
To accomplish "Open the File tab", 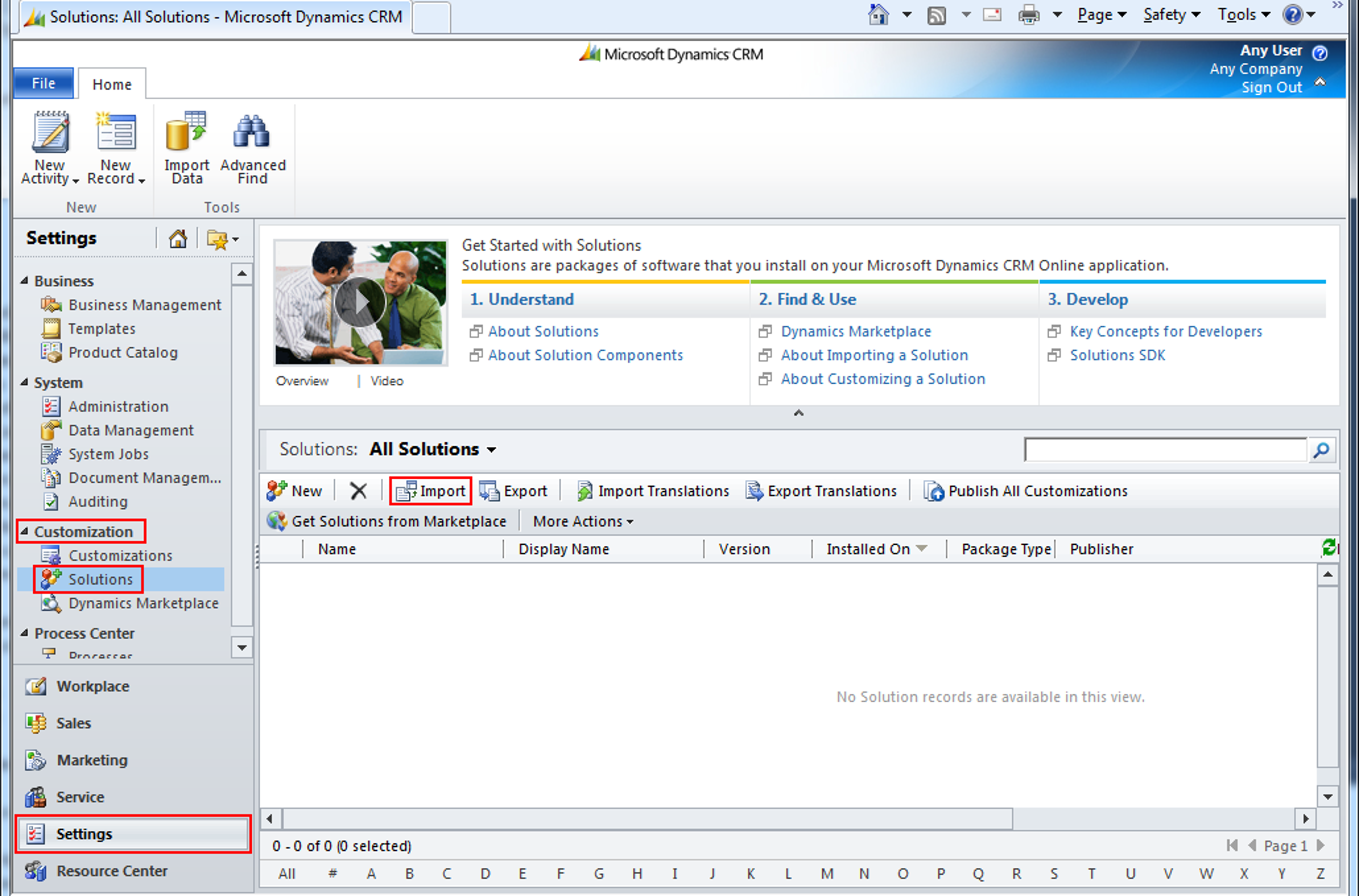I will tap(44, 83).
